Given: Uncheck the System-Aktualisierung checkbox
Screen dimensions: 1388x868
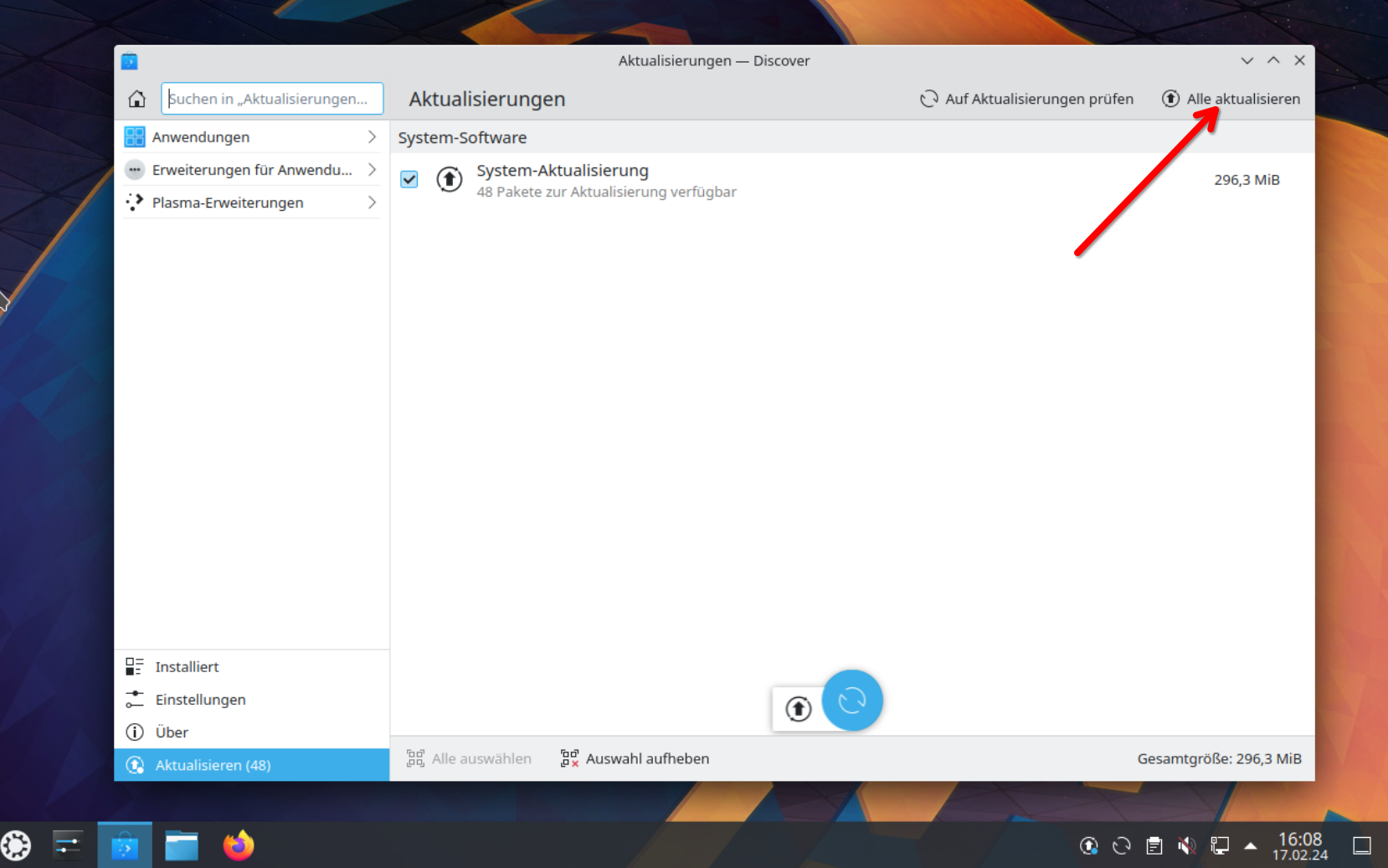Looking at the screenshot, I should pyautogui.click(x=409, y=179).
